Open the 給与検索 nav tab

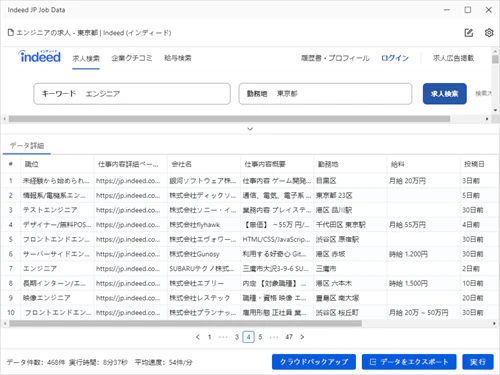point(178,58)
